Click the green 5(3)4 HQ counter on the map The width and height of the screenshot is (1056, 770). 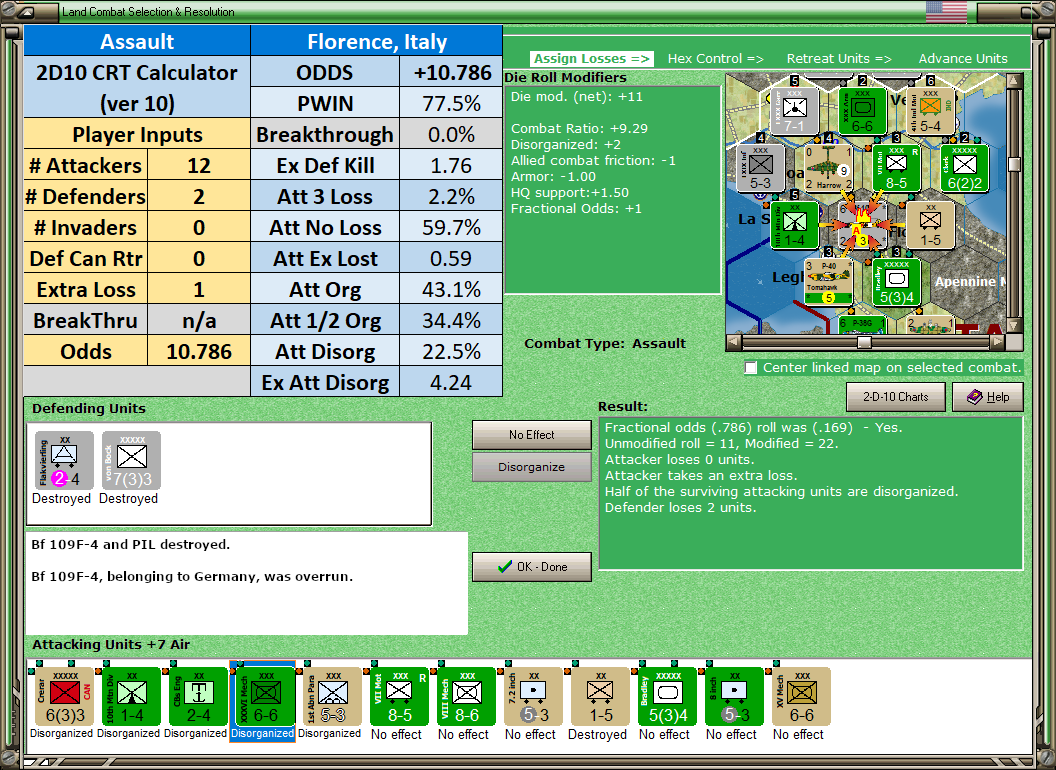(x=896, y=282)
